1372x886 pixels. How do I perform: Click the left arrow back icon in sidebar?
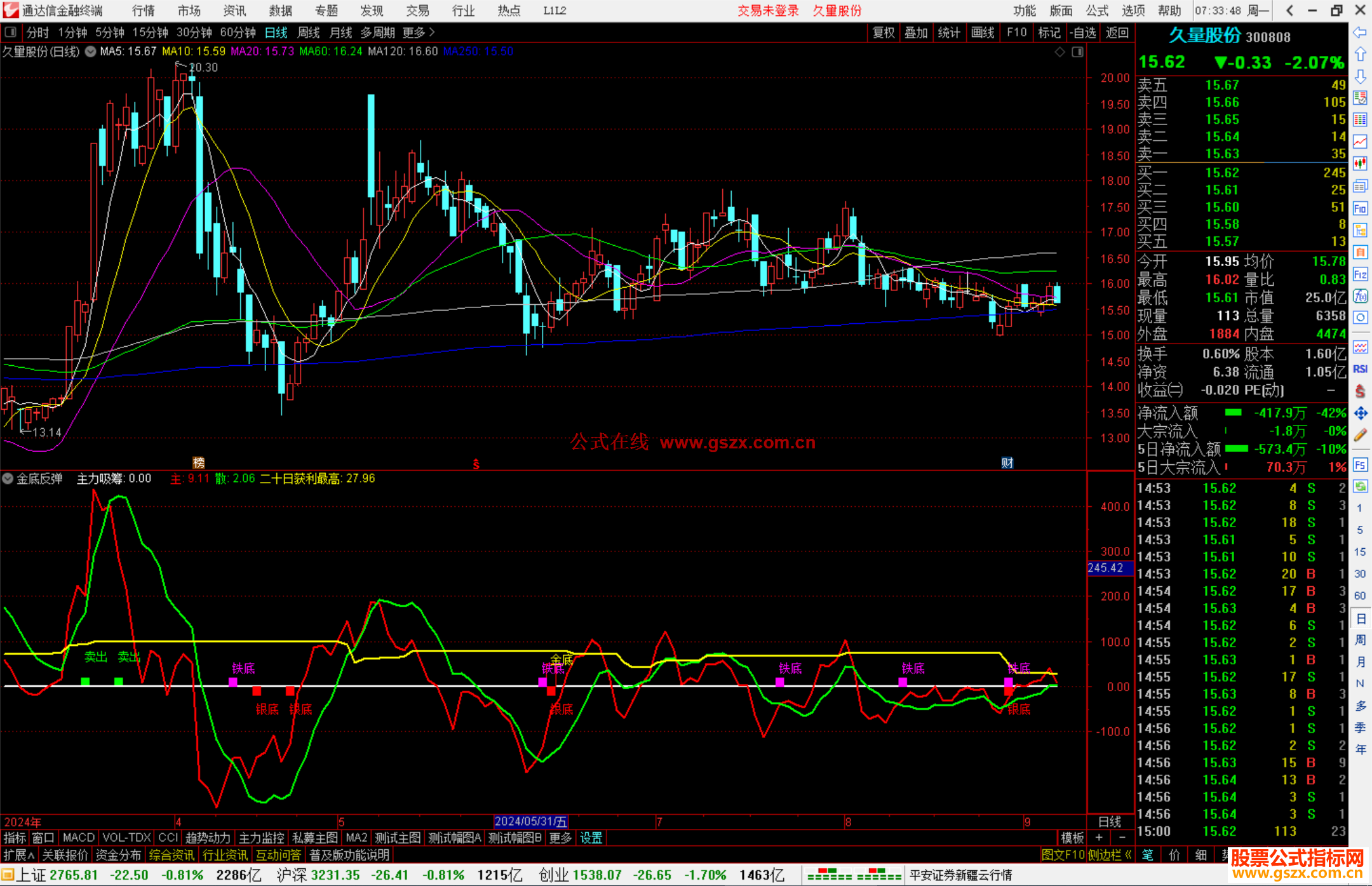[x=1360, y=32]
